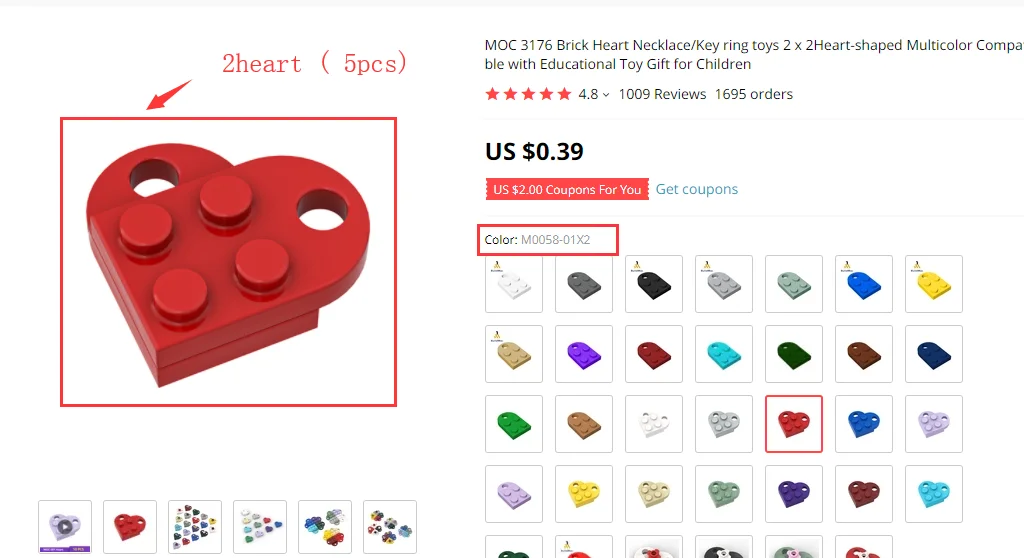Click the main red heart product image
1024x558 pixels.
(x=229, y=262)
